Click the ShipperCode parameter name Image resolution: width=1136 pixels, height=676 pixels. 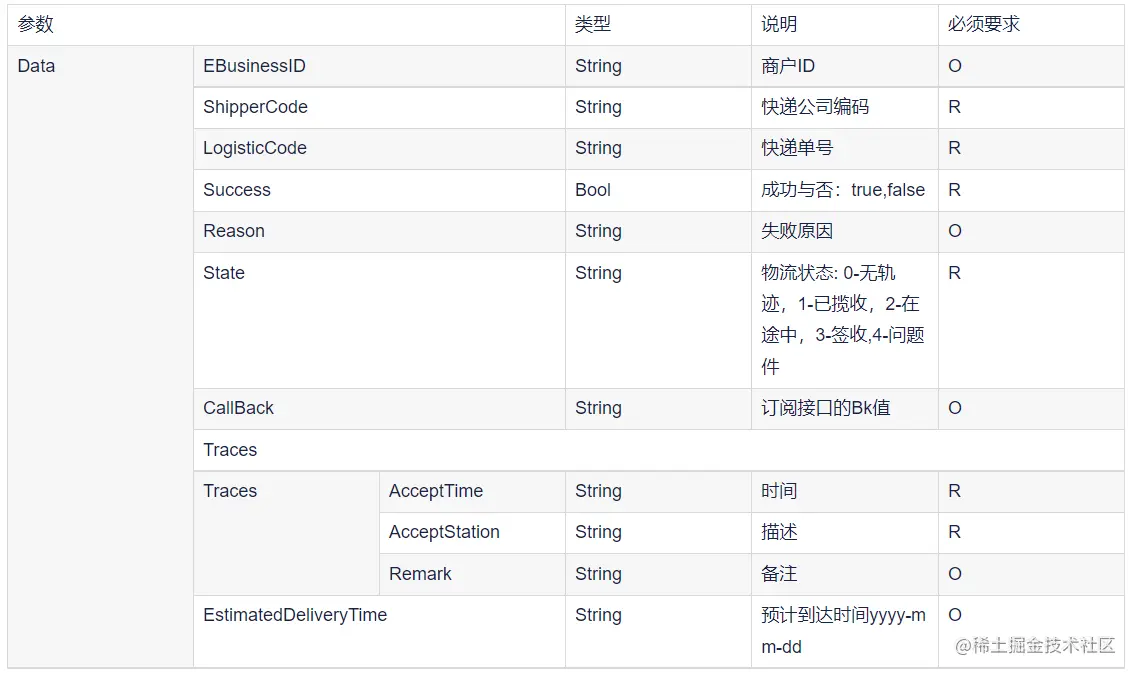click(255, 107)
